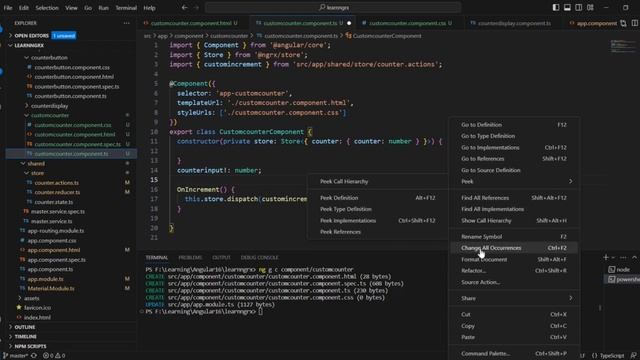
Task: Collapse the counterbutton folder
Action: coord(49,58)
